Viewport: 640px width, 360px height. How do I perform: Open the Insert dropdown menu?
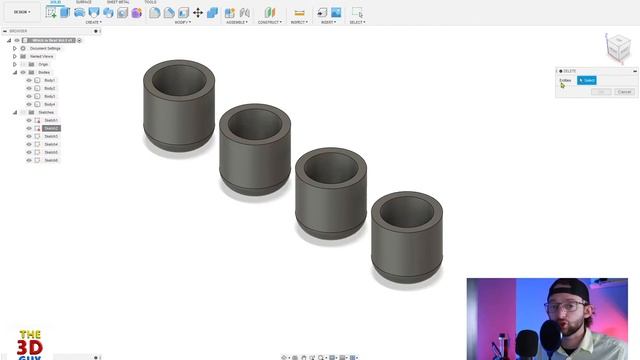[x=329, y=22]
